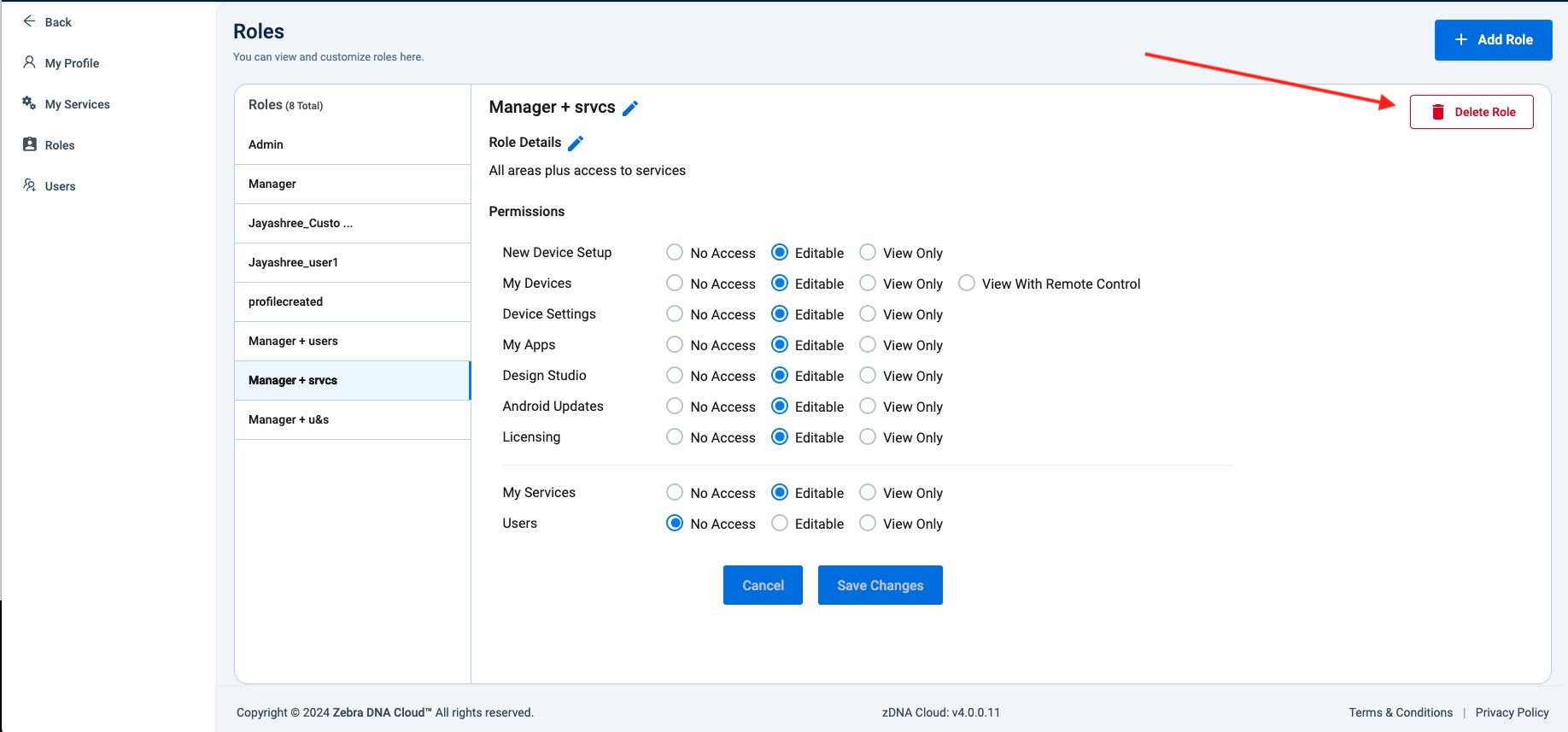1568x732 pixels.
Task: Click the Cancel button
Action: tap(763, 585)
